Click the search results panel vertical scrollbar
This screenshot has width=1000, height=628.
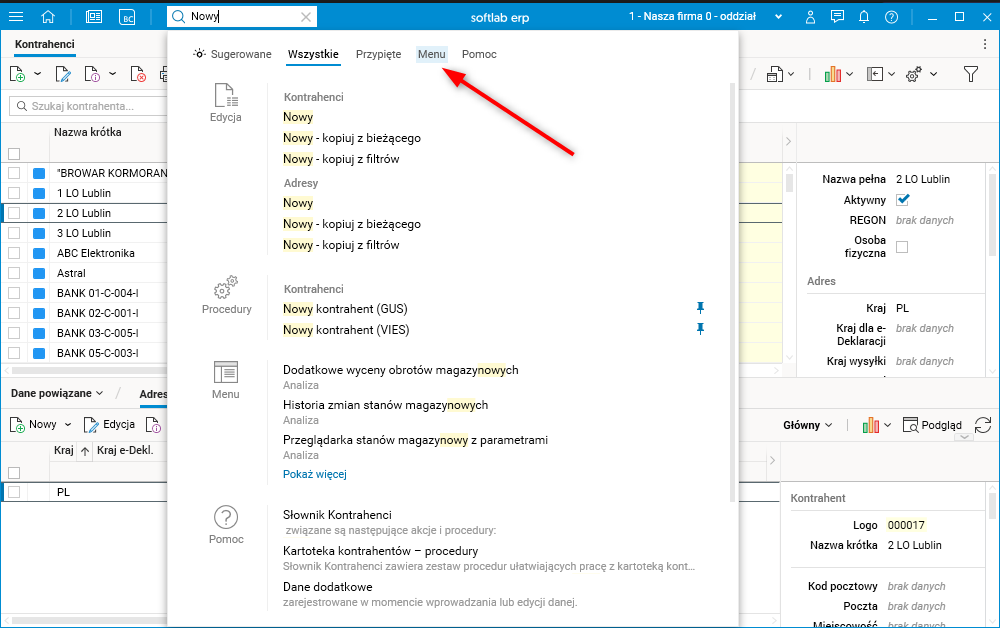click(732, 292)
